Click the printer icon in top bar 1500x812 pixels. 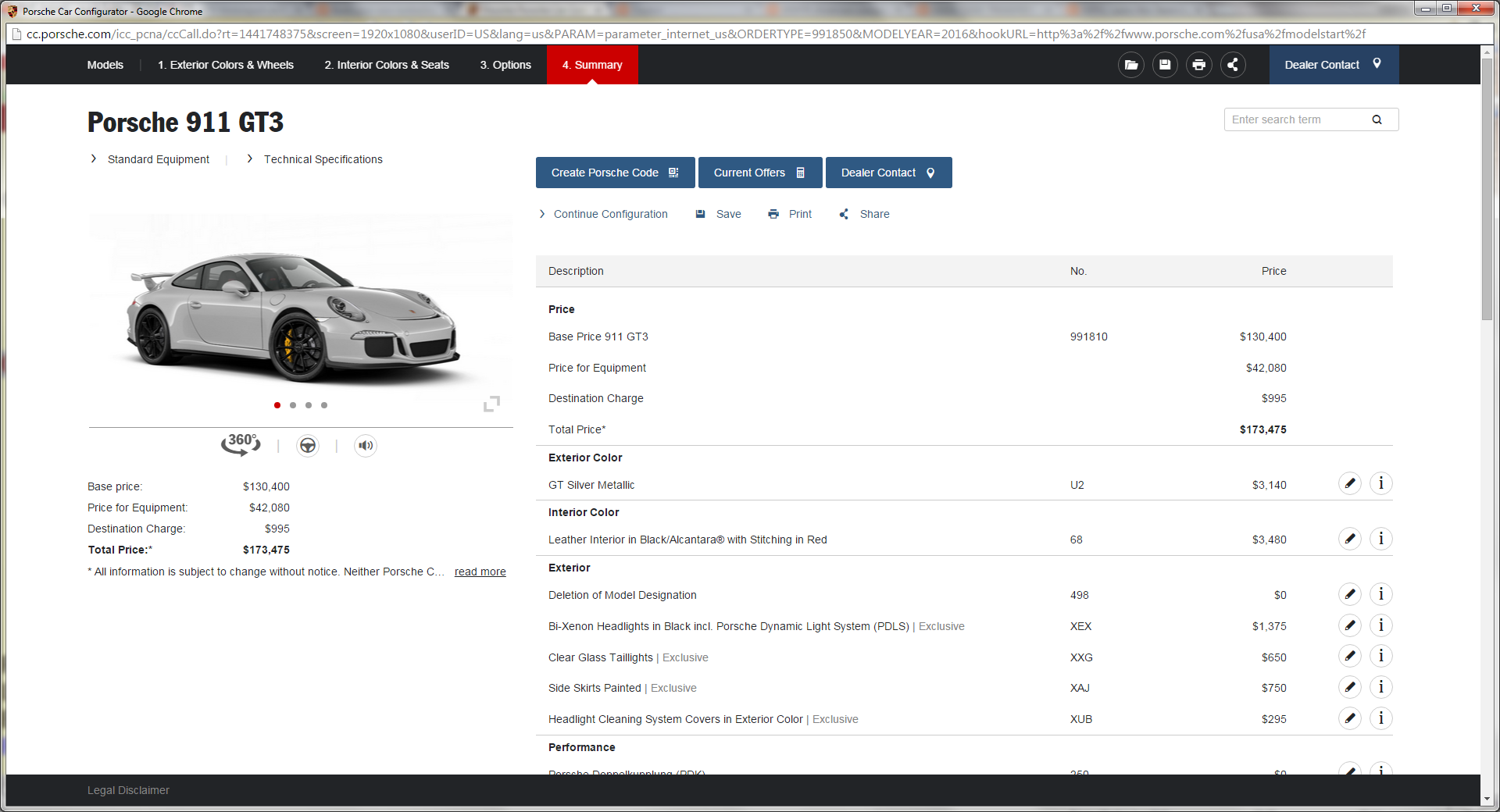[1198, 65]
